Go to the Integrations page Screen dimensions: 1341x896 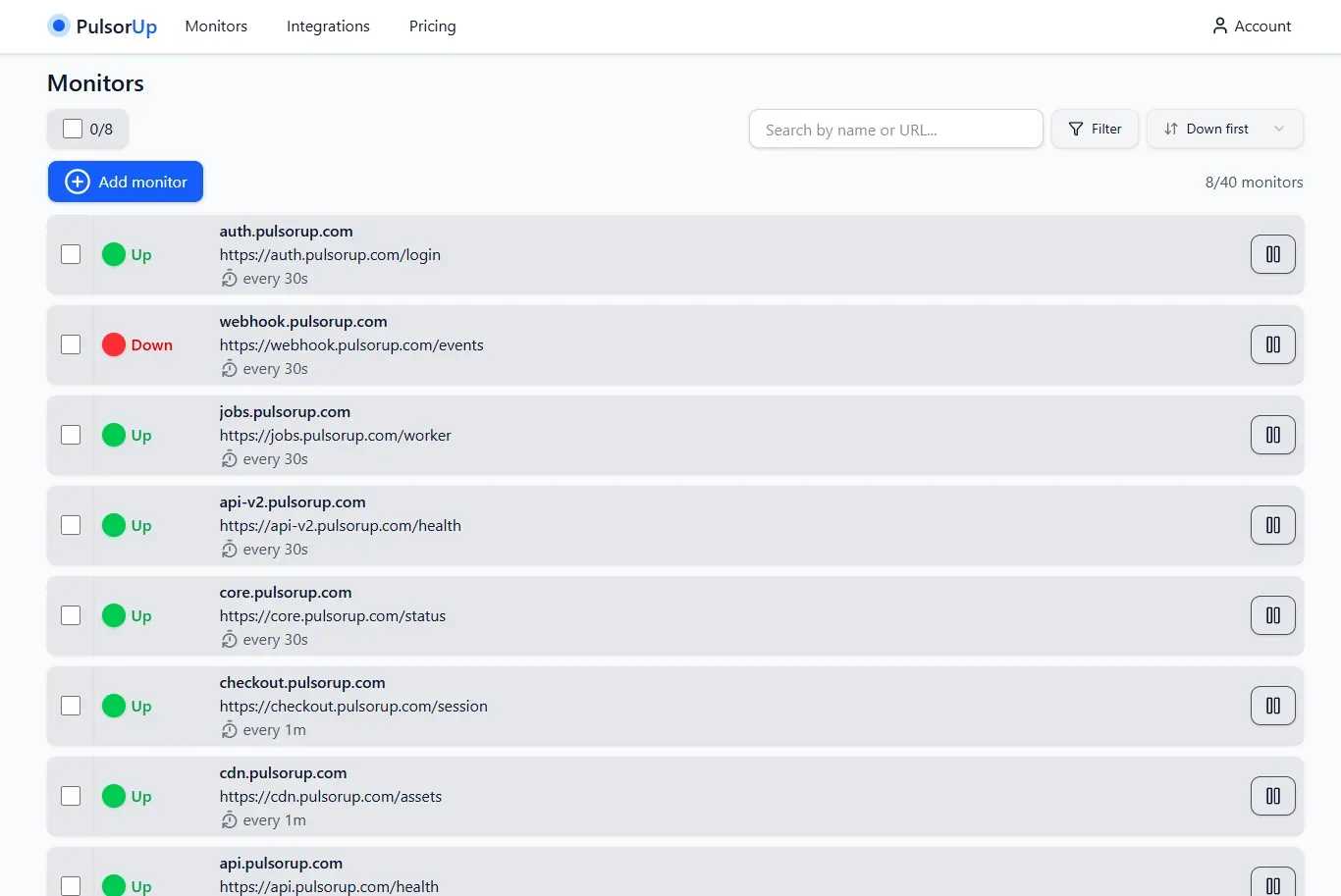328,26
